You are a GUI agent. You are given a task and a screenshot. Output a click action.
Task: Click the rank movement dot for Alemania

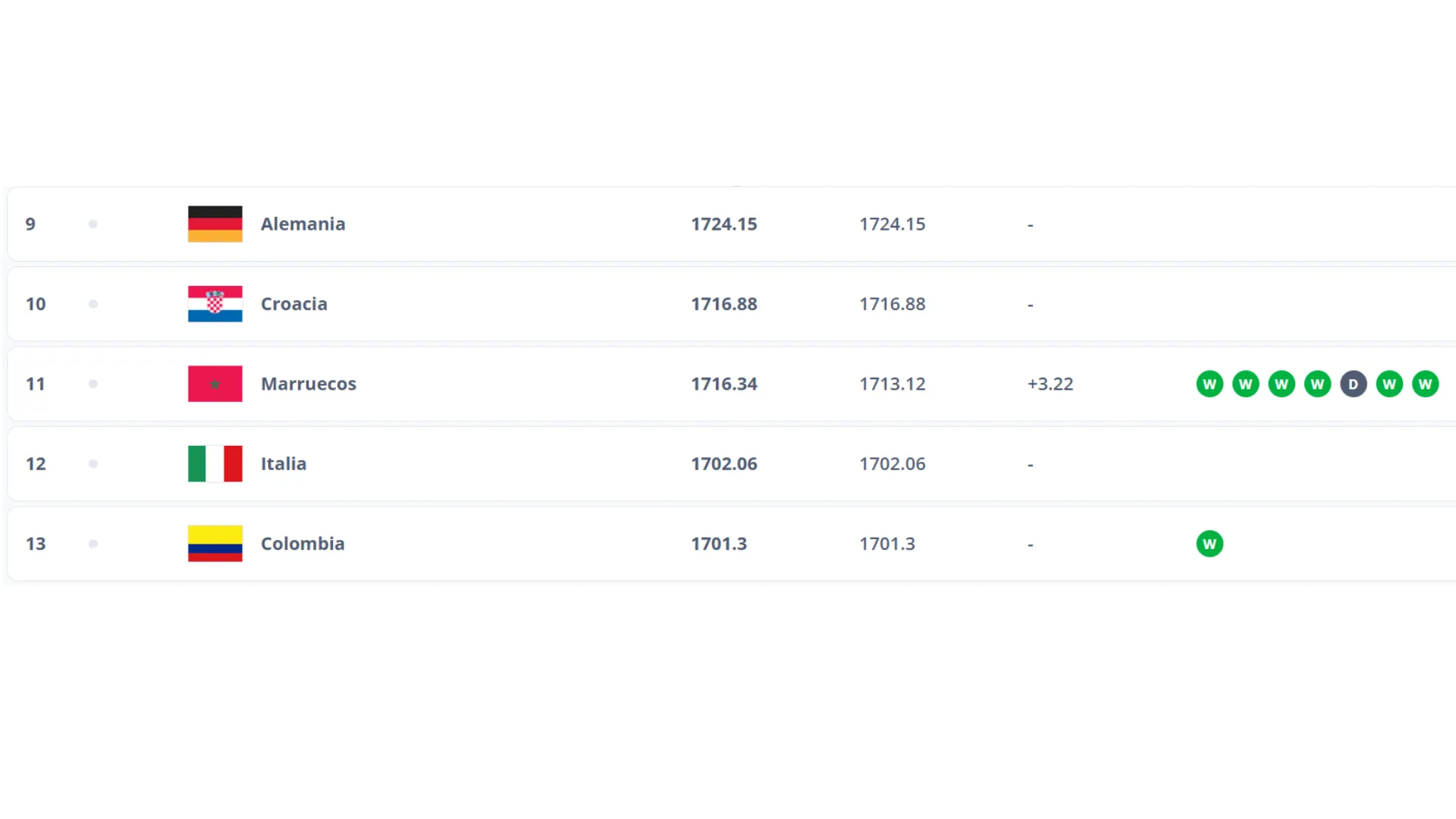pyautogui.click(x=93, y=224)
